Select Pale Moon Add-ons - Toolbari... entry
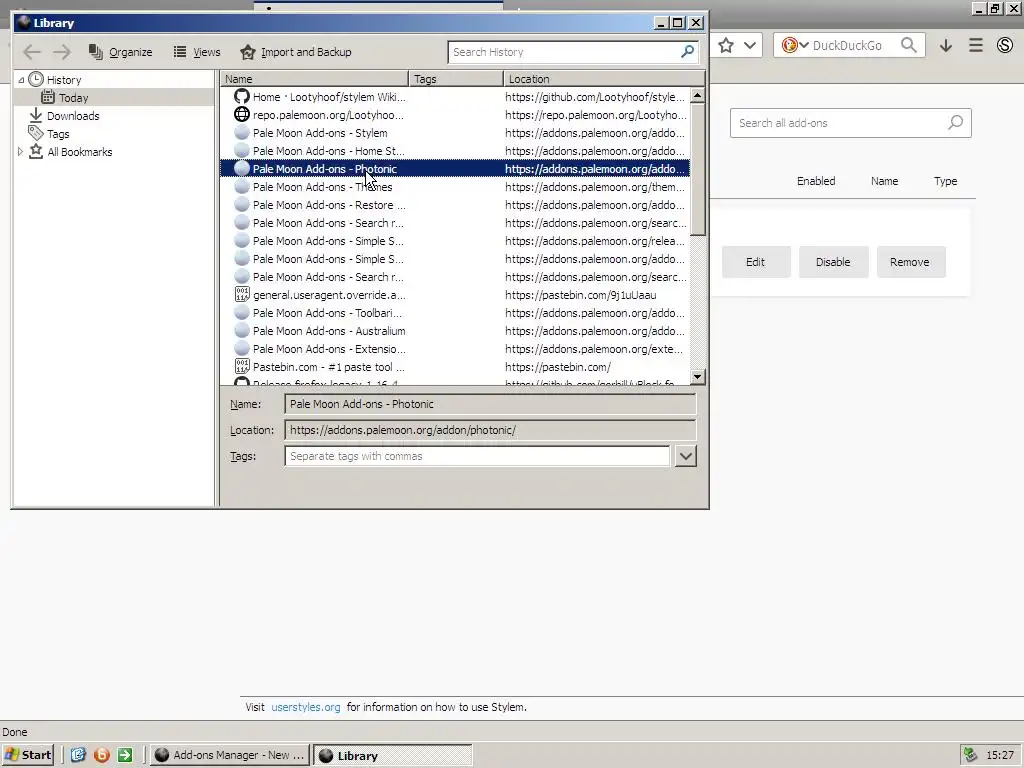This screenshot has height=768, width=1024. tap(455, 313)
